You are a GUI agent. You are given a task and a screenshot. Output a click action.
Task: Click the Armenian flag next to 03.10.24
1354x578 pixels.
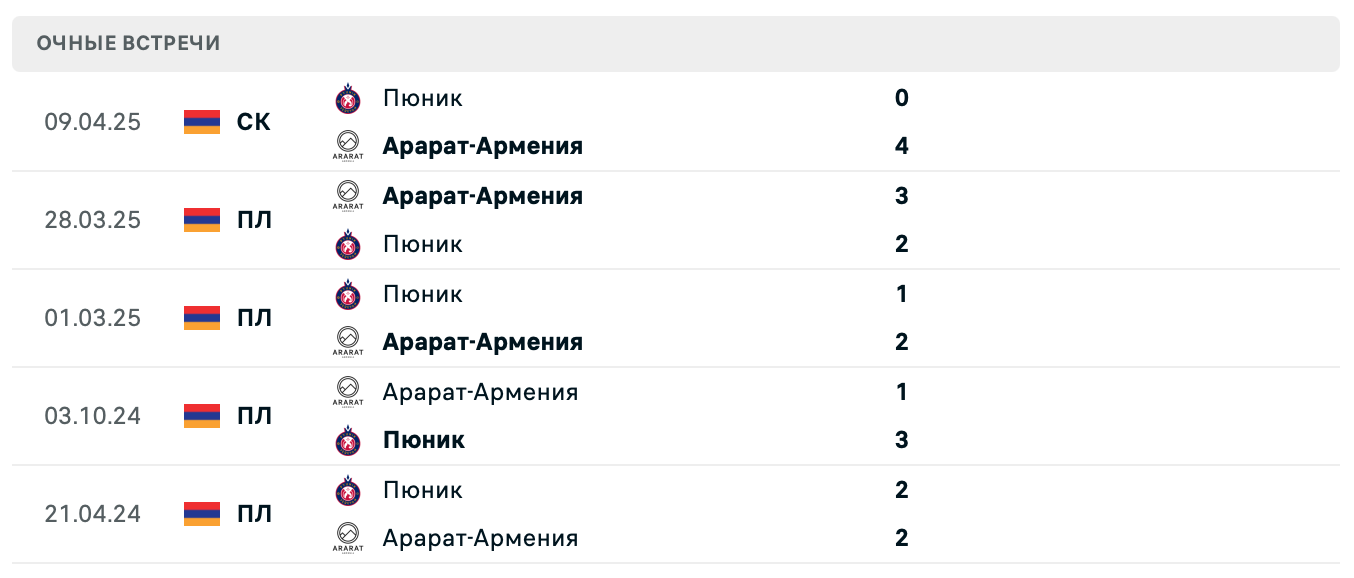click(201, 415)
